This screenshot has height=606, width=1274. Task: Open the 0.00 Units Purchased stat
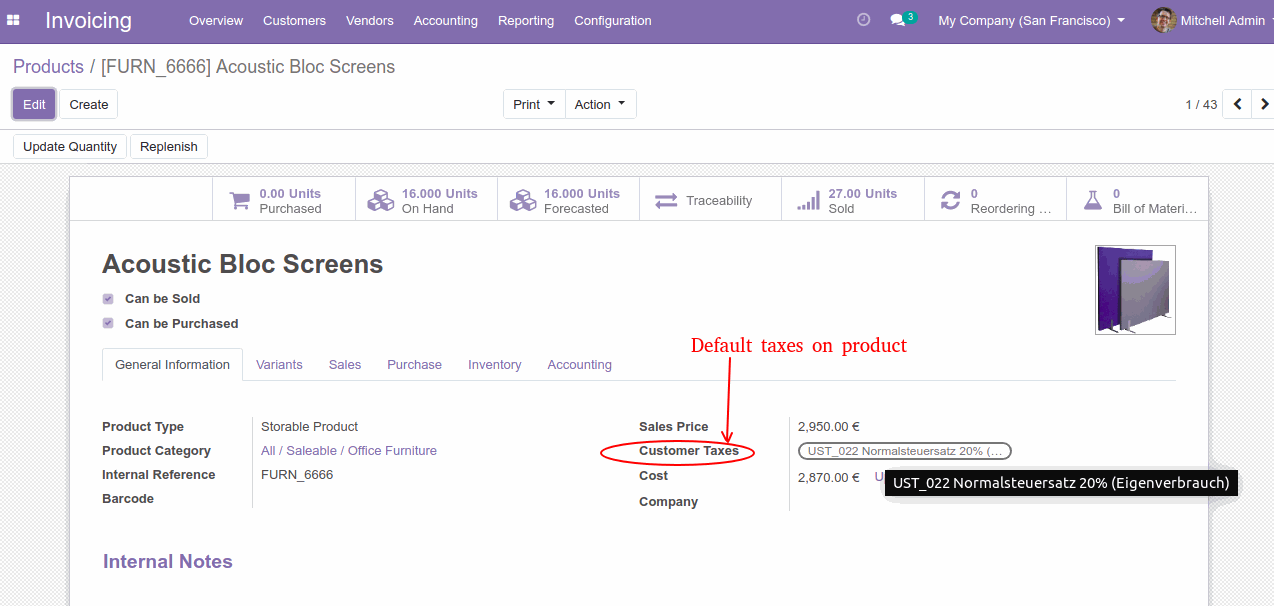pos(284,201)
